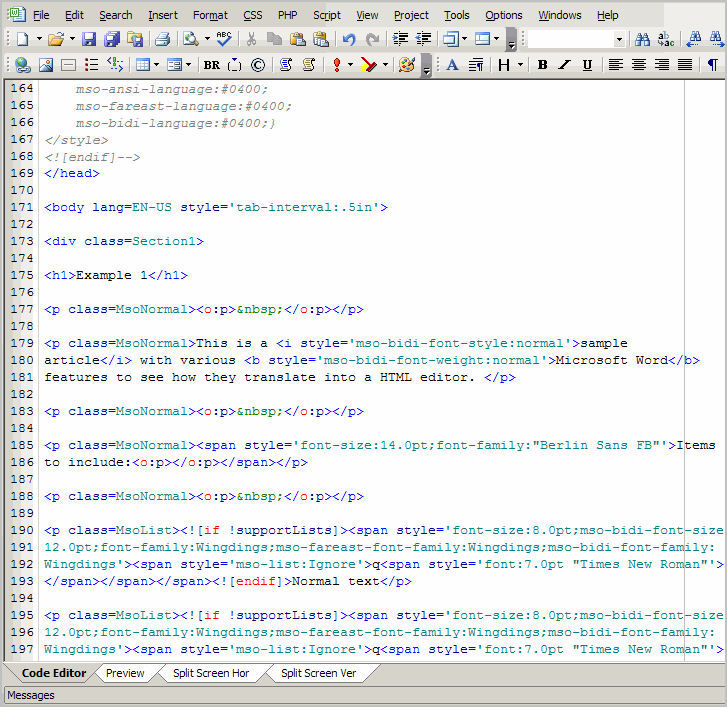Image resolution: width=727 pixels, height=707 pixels.
Task: Switch to Split Screen Hor tab
Action: point(211,673)
